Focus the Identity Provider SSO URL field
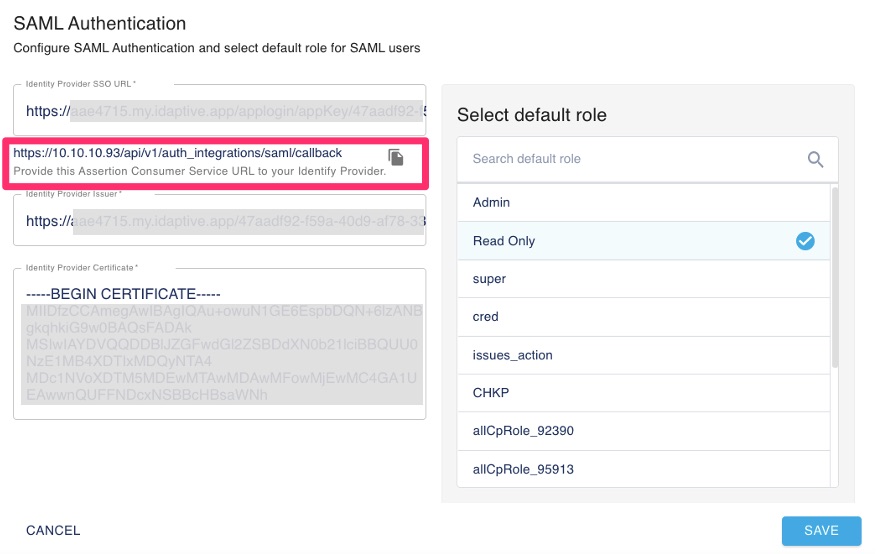 click(x=220, y=111)
